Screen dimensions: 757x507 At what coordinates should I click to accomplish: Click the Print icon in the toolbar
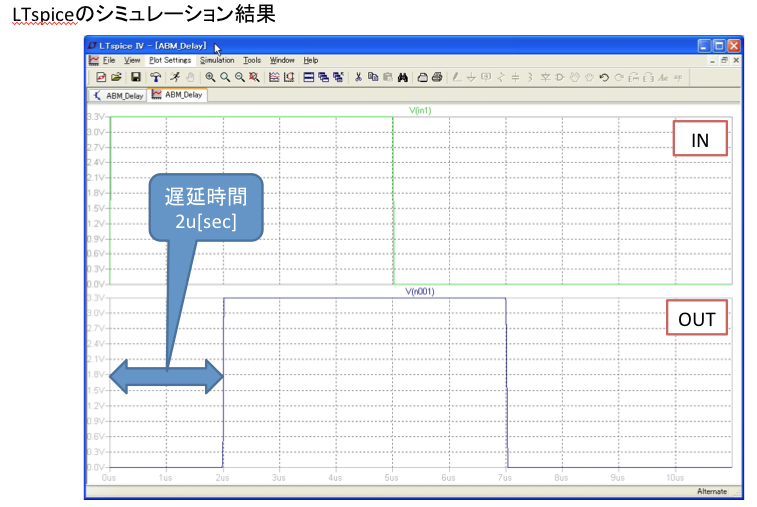(437, 76)
